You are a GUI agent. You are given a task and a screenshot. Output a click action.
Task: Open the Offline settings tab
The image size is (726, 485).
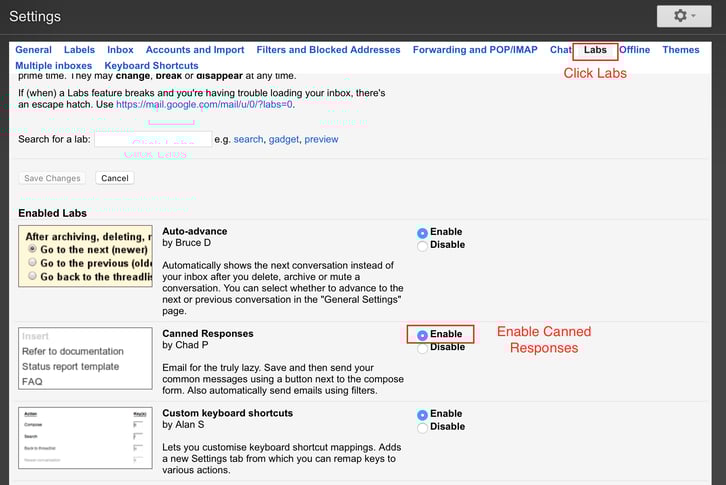tap(635, 50)
